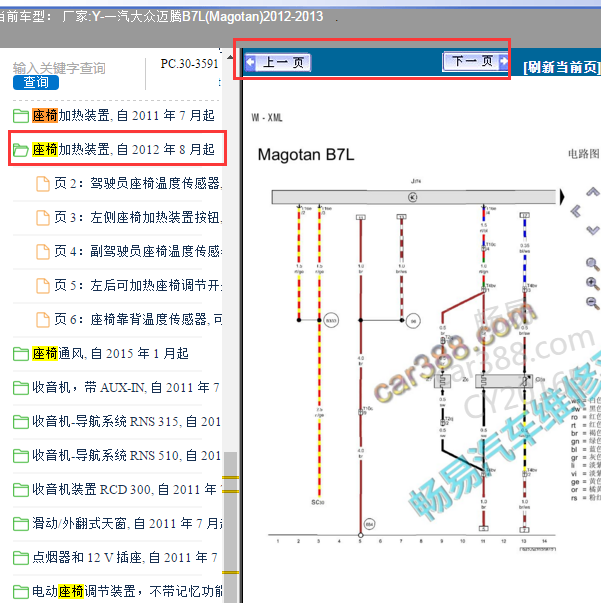Zoom in with the plus magnifier icon
Viewport: 601px width, 603px height.
click(x=592, y=283)
